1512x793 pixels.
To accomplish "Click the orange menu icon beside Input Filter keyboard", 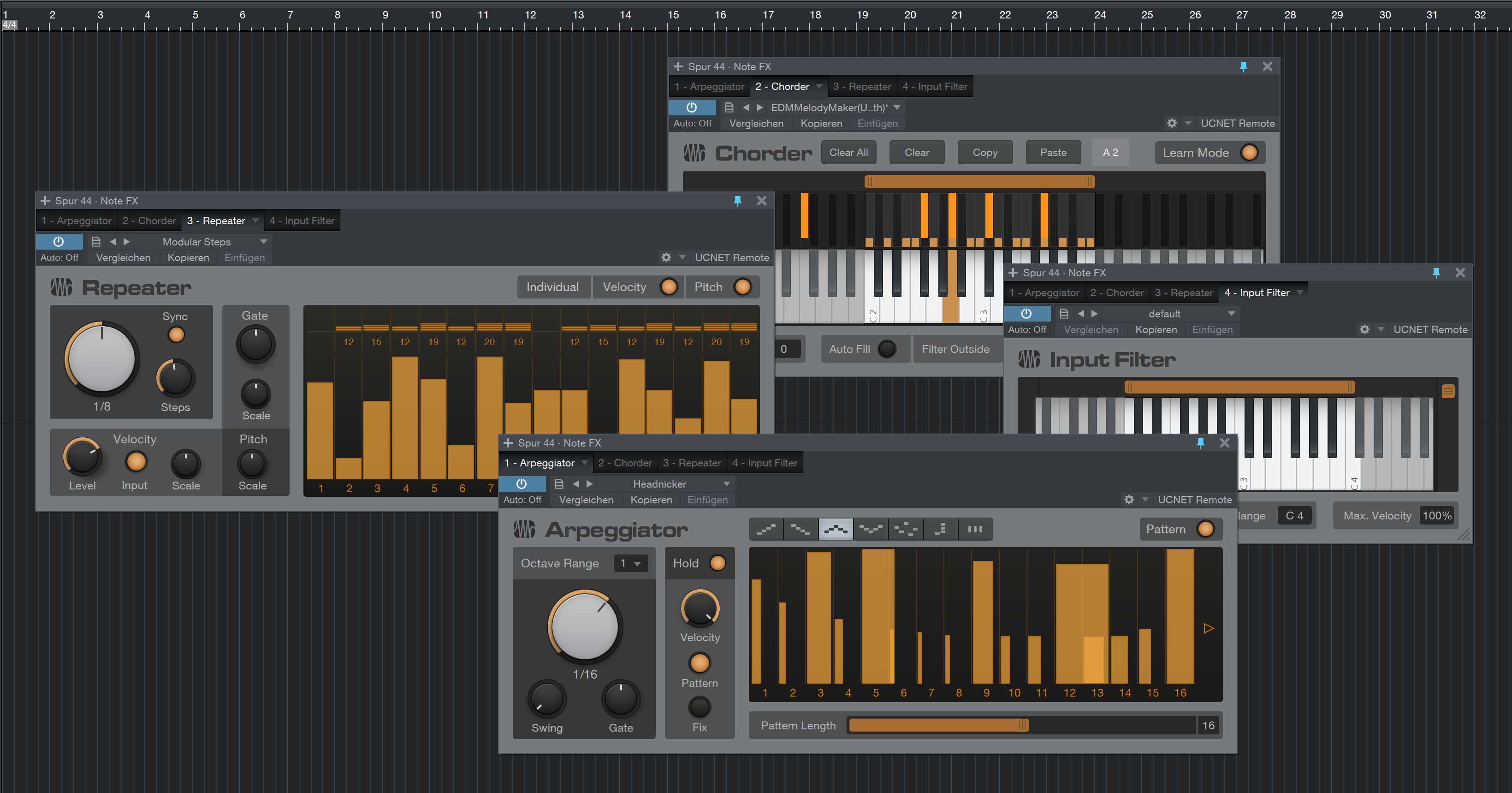I will (x=1448, y=391).
